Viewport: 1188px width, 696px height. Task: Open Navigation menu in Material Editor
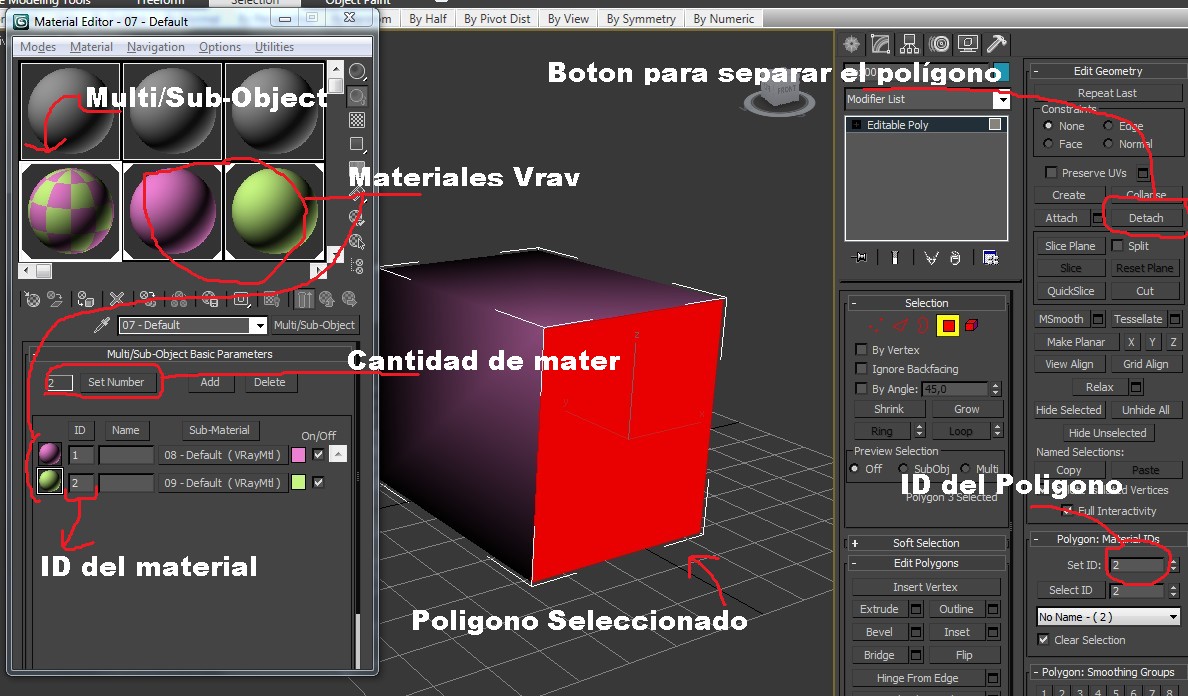click(155, 47)
